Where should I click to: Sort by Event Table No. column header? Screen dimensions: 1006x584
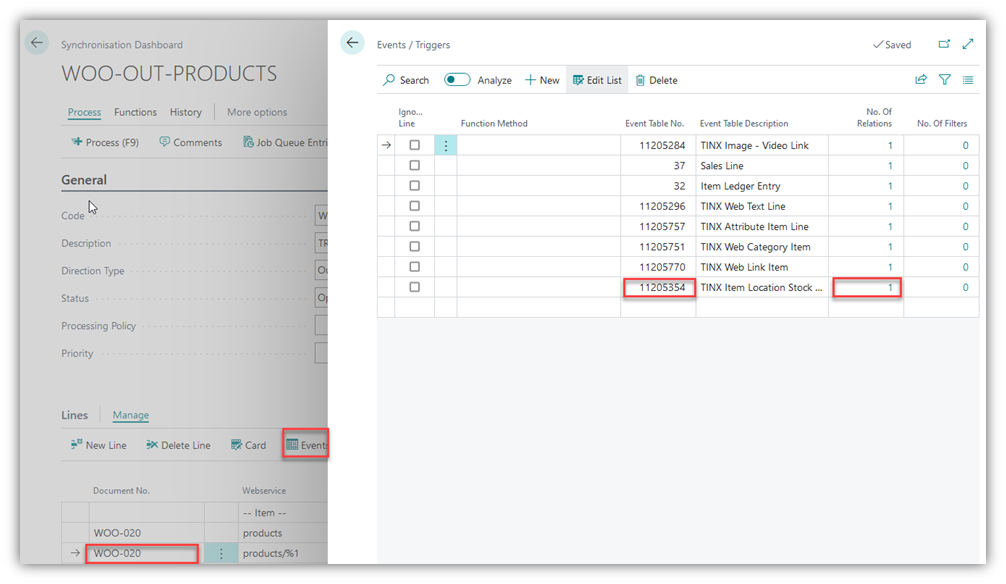[x=654, y=123]
